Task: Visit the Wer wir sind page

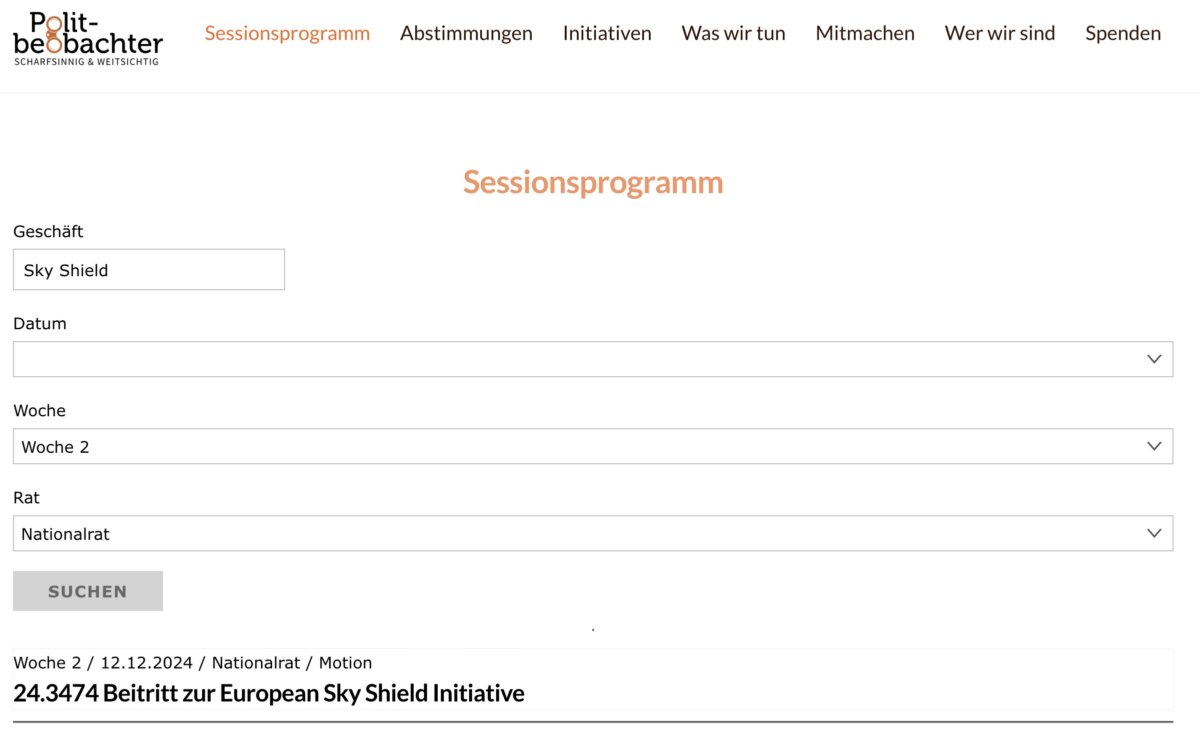Action: point(1000,33)
